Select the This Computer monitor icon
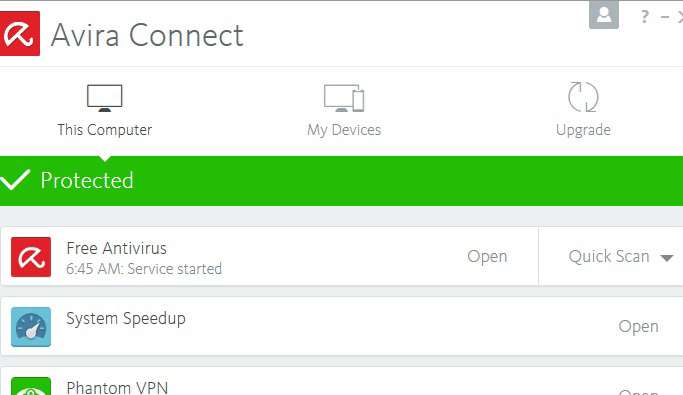 (105, 98)
